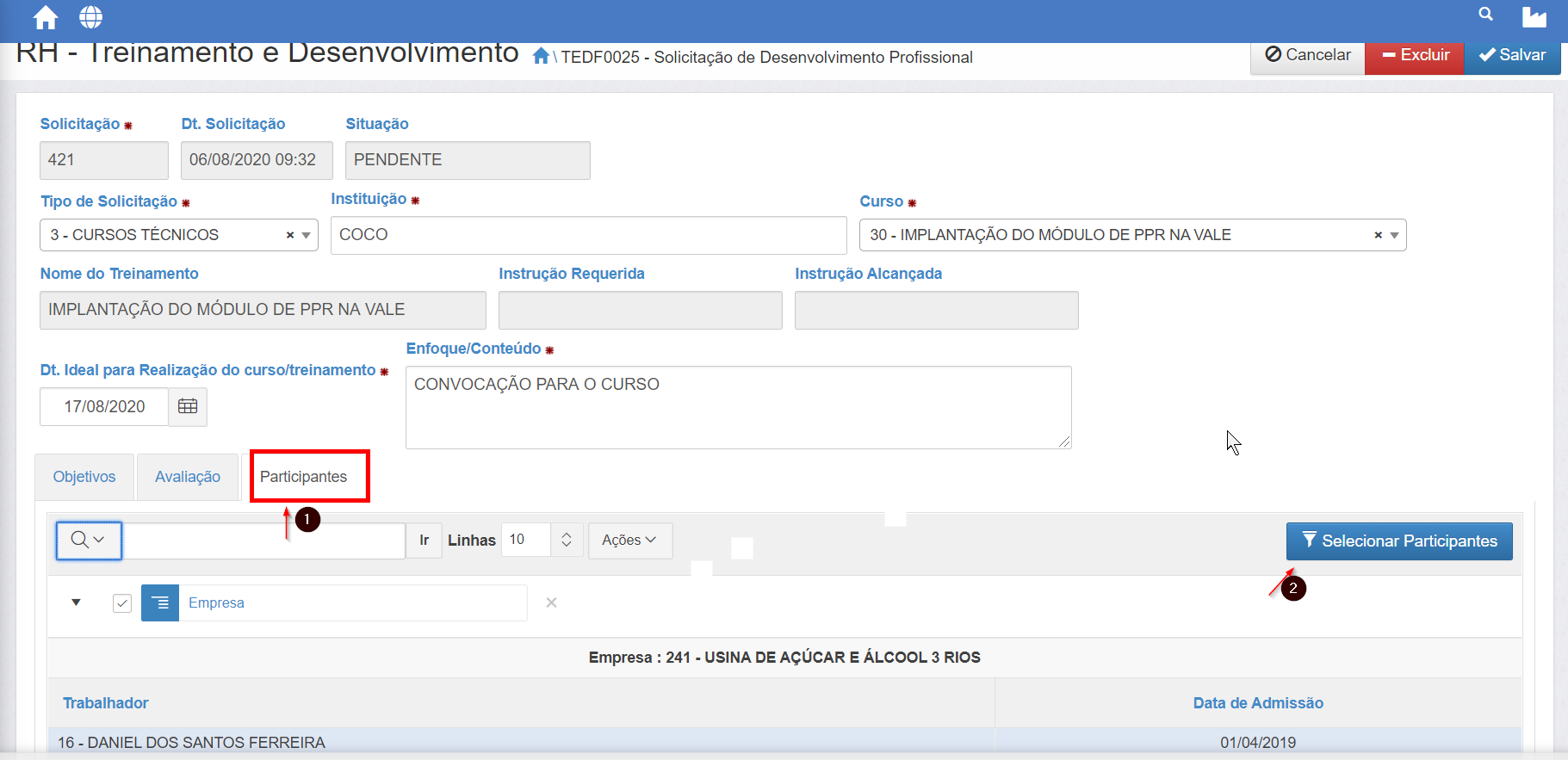Click the Dt. Solicitação field
Screen dimensions: 1568x760
click(257, 160)
